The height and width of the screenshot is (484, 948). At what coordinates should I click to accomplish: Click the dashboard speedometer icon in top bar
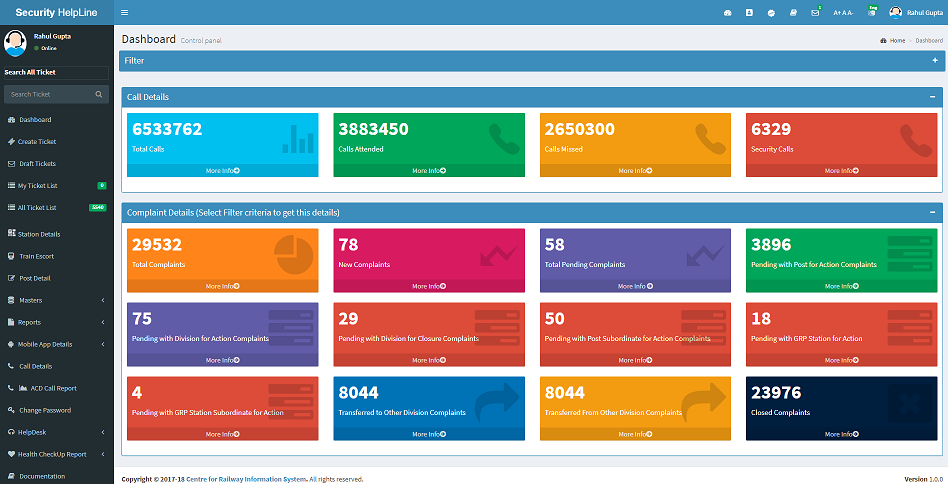[728, 13]
